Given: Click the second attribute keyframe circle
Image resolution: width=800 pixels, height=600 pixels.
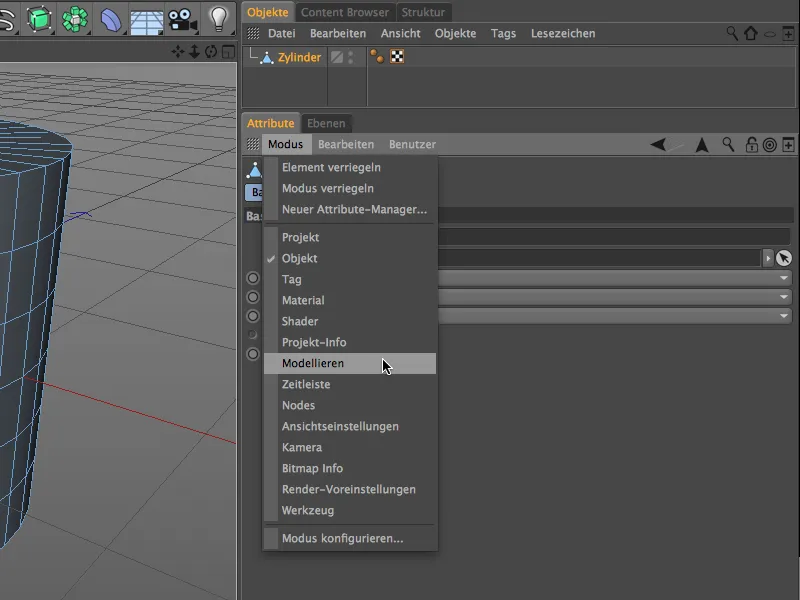Looking at the screenshot, I should tap(253, 297).
